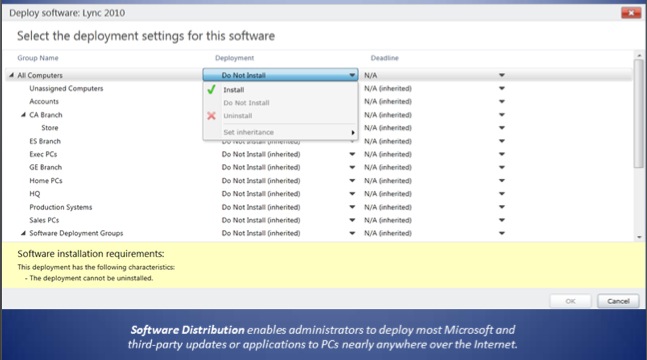Select the GE Branch group
The image size is (647, 360).
pos(45,167)
